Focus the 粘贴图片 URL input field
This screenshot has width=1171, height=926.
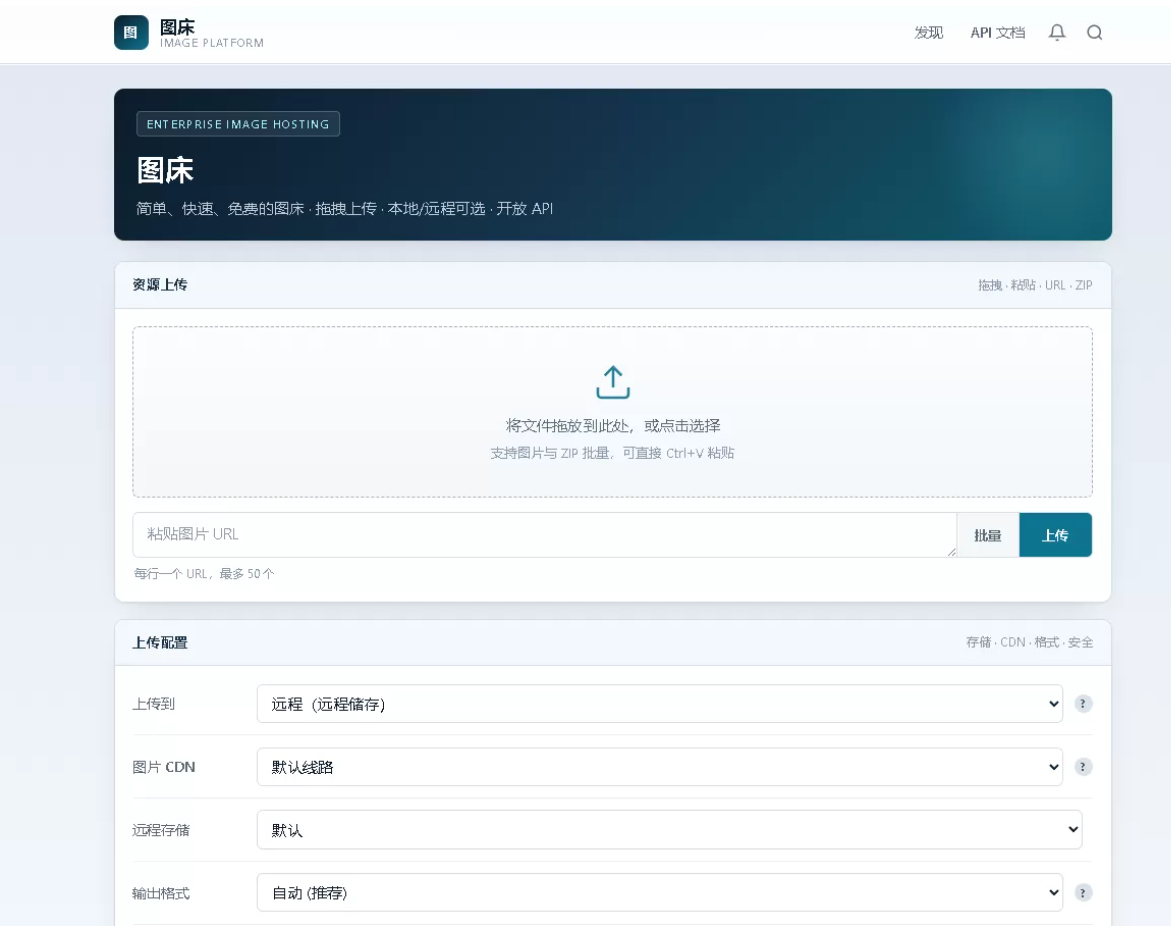tap(544, 535)
